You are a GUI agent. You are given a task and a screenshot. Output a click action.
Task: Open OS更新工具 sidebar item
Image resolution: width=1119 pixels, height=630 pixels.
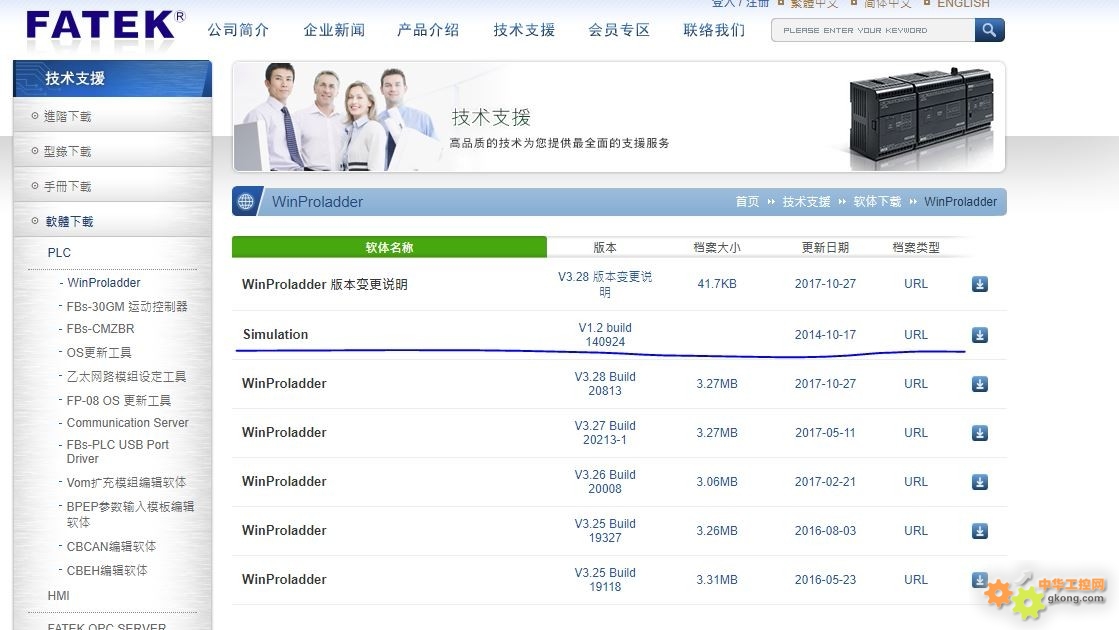(99, 352)
